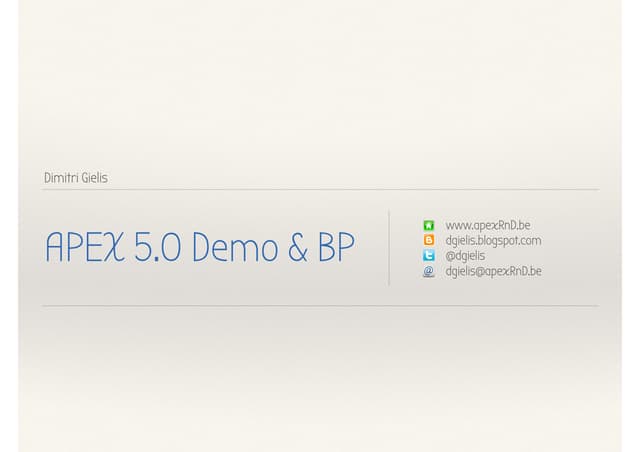Select the horizontal line under Dimitri Gielis
640x452 pixels.
click(320, 189)
